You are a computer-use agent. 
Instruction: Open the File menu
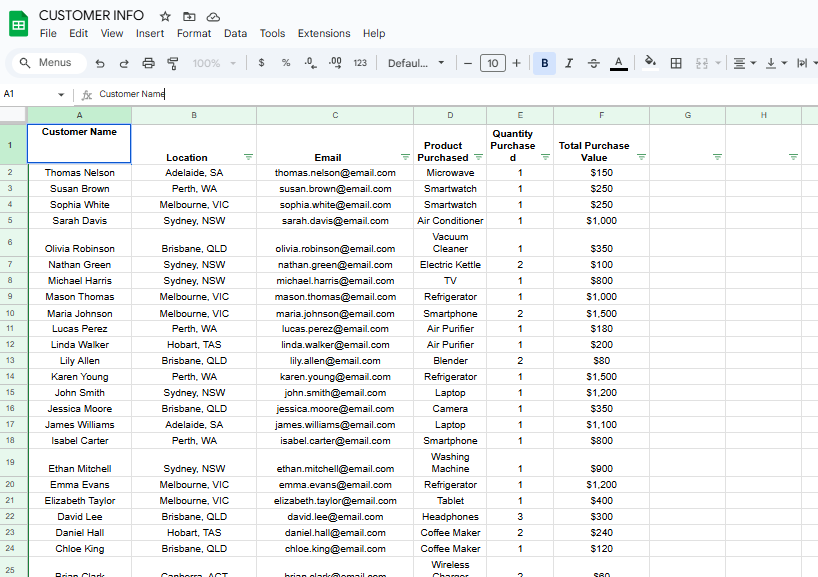pyautogui.click(x=48, y=33)
